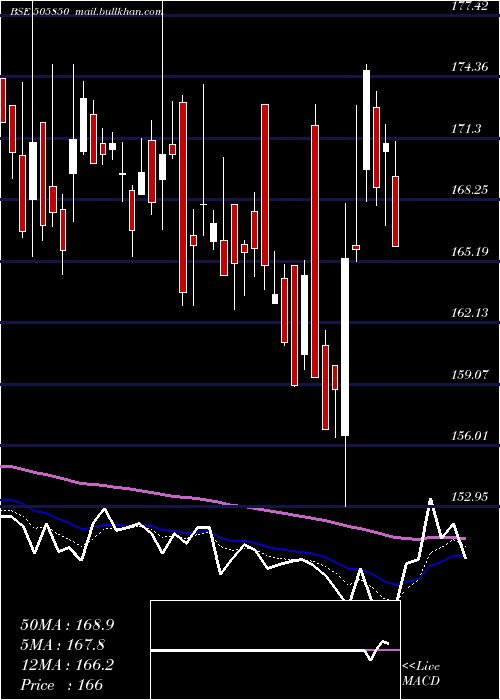Screen dimensions: 500x700
Task: Click the mail.bullkhan.com watermark text
Action: coord(119,12)
